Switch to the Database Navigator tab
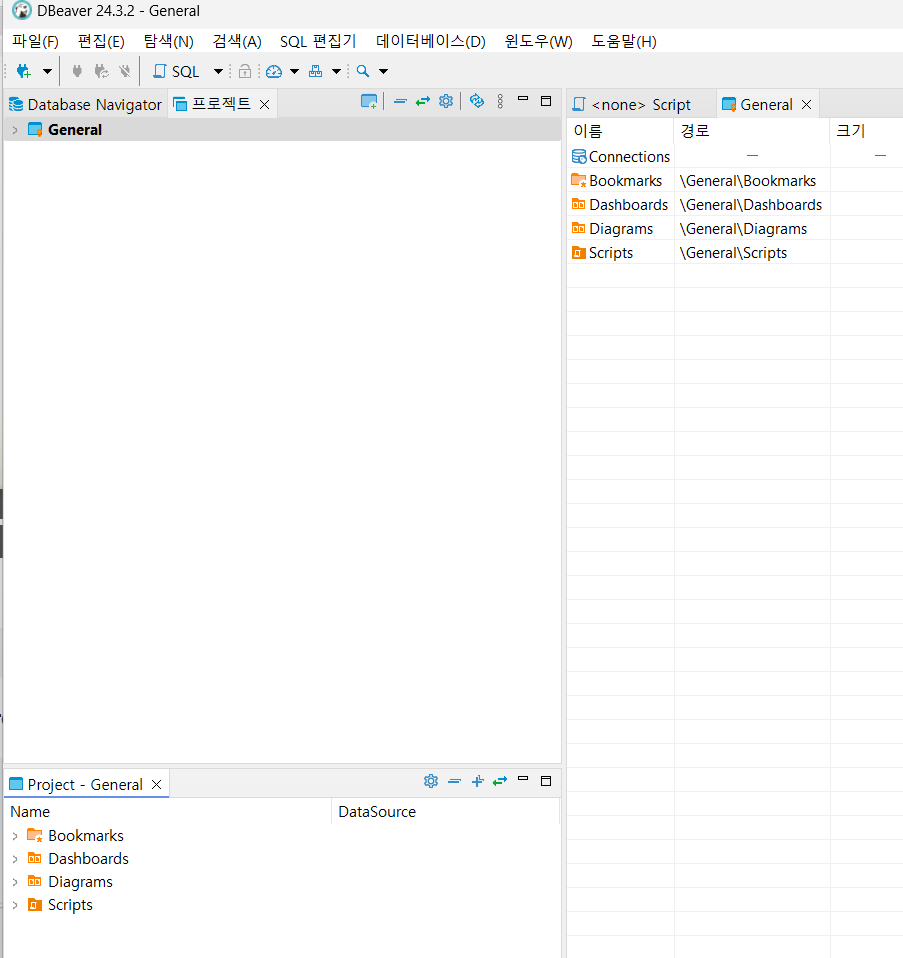Viewport: 903px width, 958px height. pyautogui.click(x=86, y=104)
